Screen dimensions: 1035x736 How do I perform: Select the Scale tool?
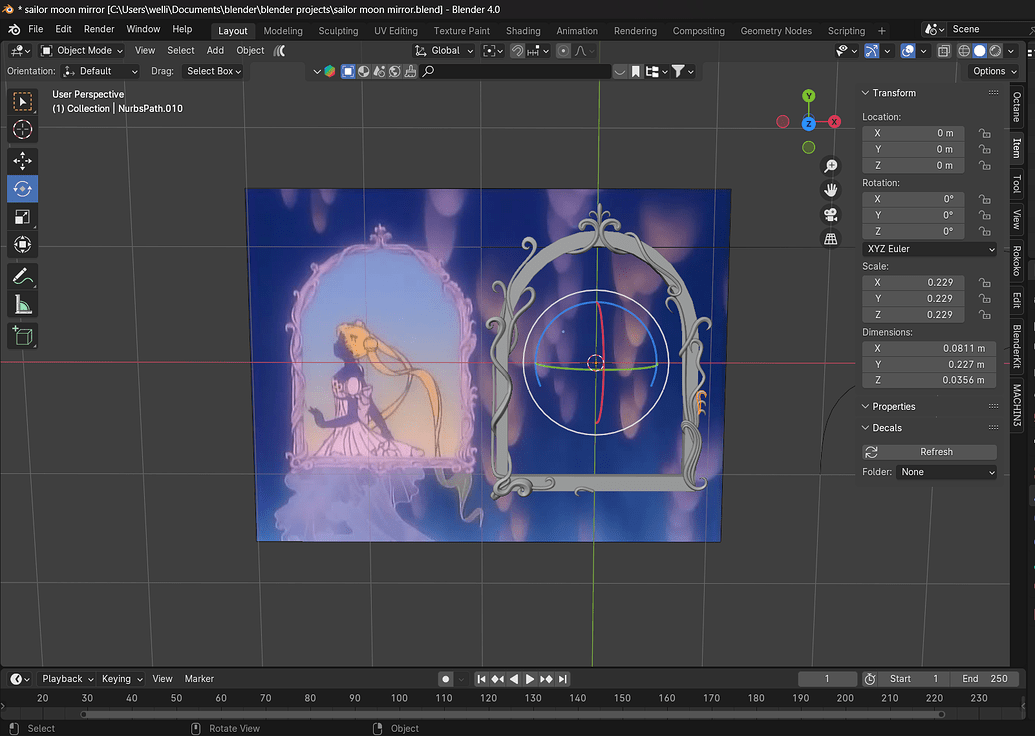click(x=22, y=217)
